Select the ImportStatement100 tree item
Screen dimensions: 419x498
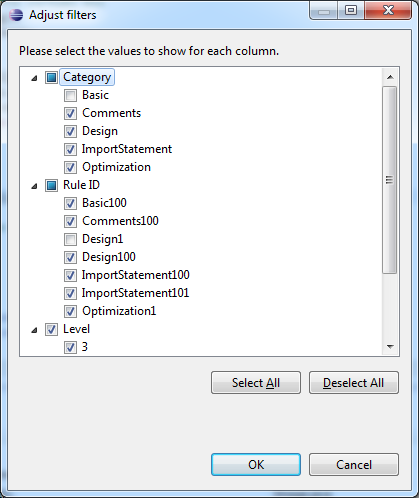tap(136, 275)
